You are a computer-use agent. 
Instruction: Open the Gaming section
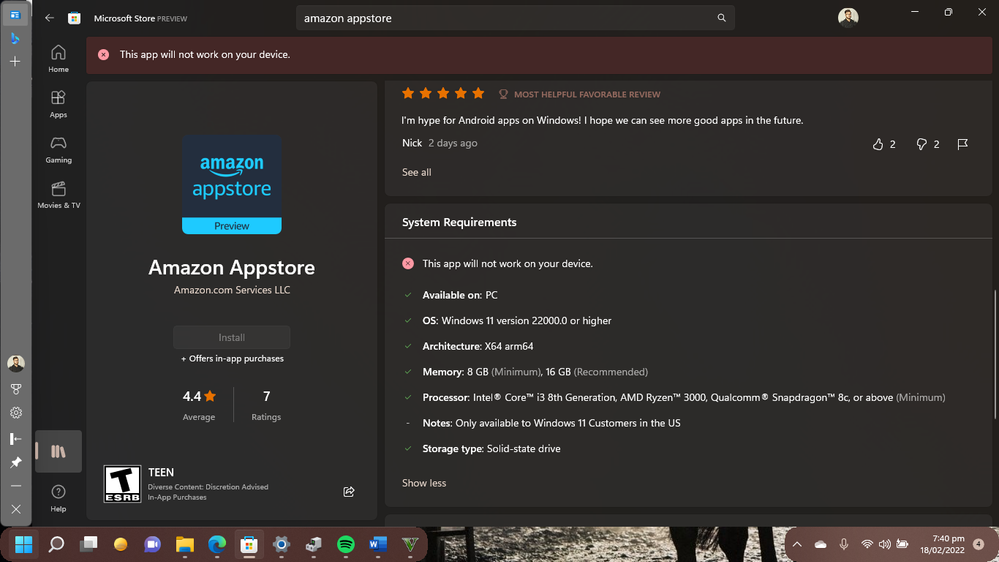58,149
